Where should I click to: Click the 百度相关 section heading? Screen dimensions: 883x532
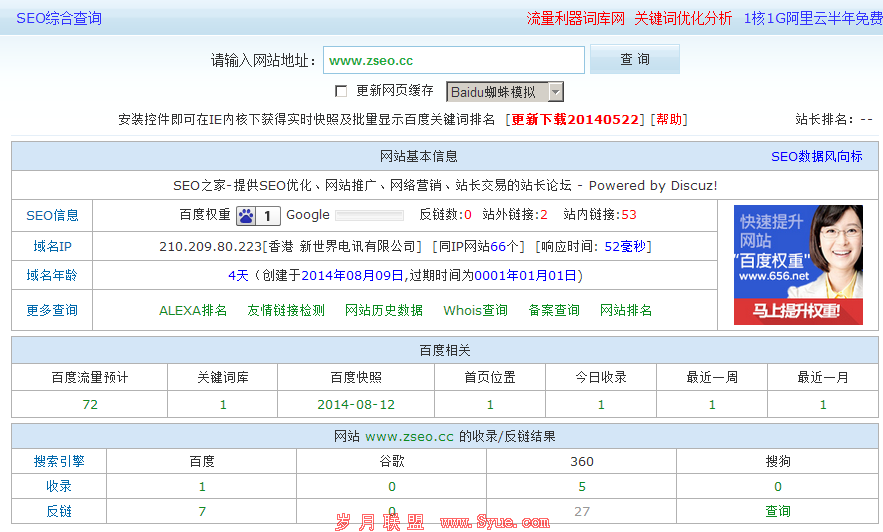click(445, 351)
